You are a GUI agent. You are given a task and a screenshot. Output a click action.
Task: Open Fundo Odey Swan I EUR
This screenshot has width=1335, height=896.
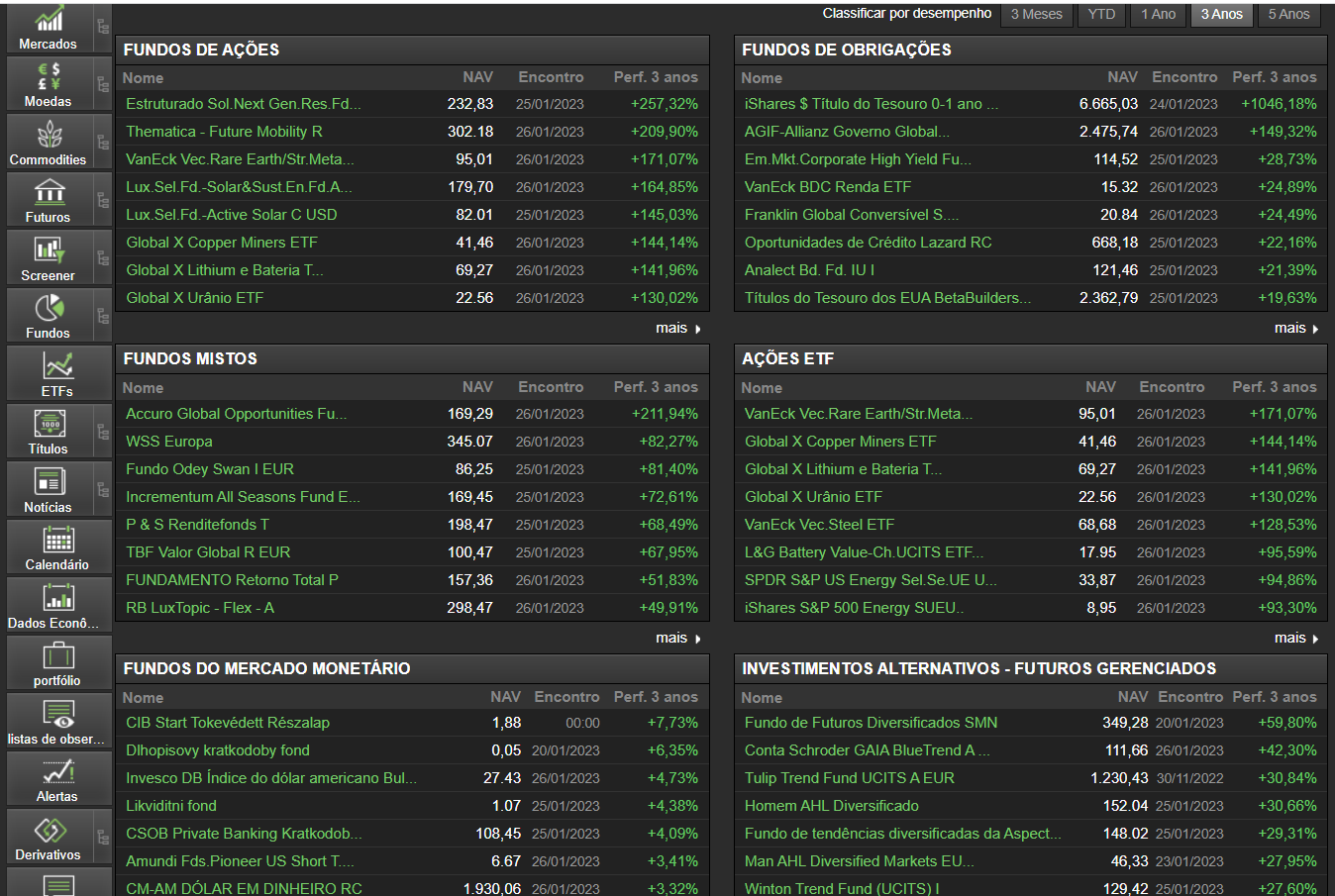point(210,469)
